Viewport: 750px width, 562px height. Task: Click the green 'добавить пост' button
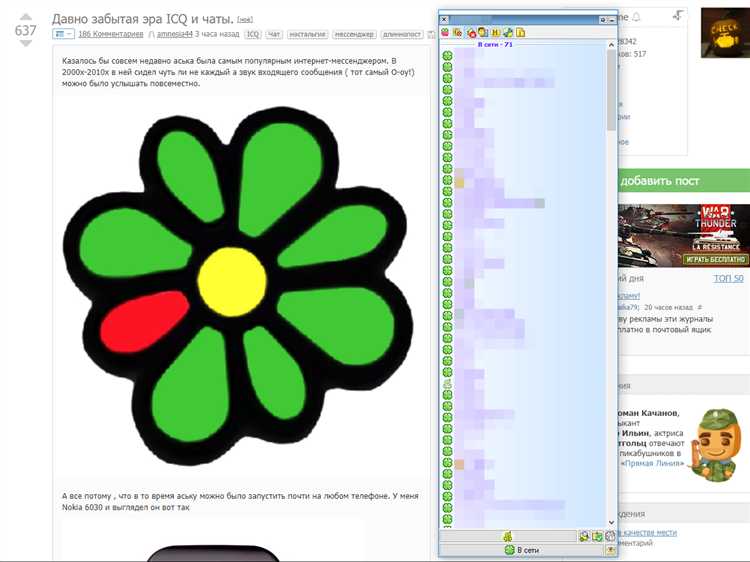[684, 181]
